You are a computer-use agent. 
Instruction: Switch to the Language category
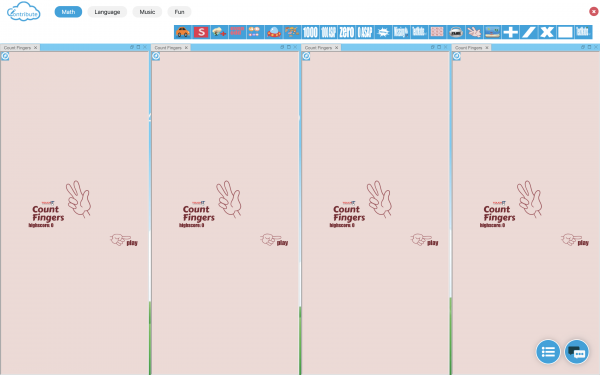107,12
